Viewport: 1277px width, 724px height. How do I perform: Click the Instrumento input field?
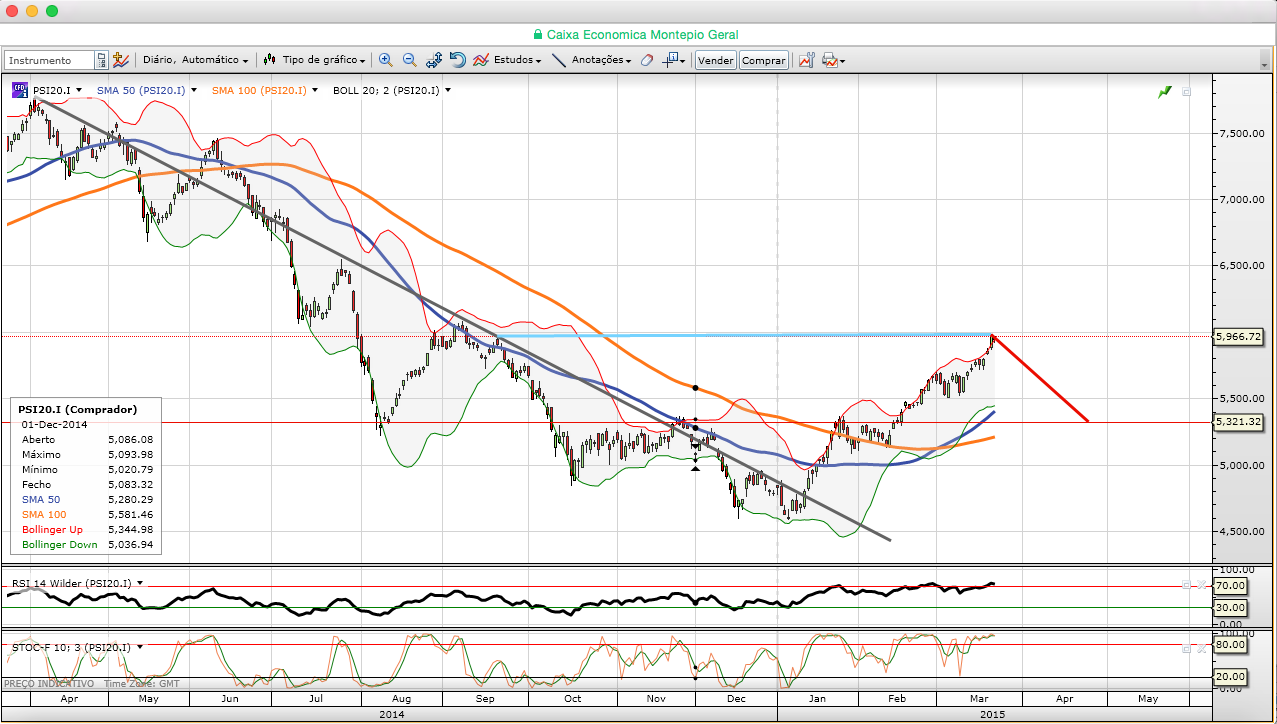(x=49, y=60)
